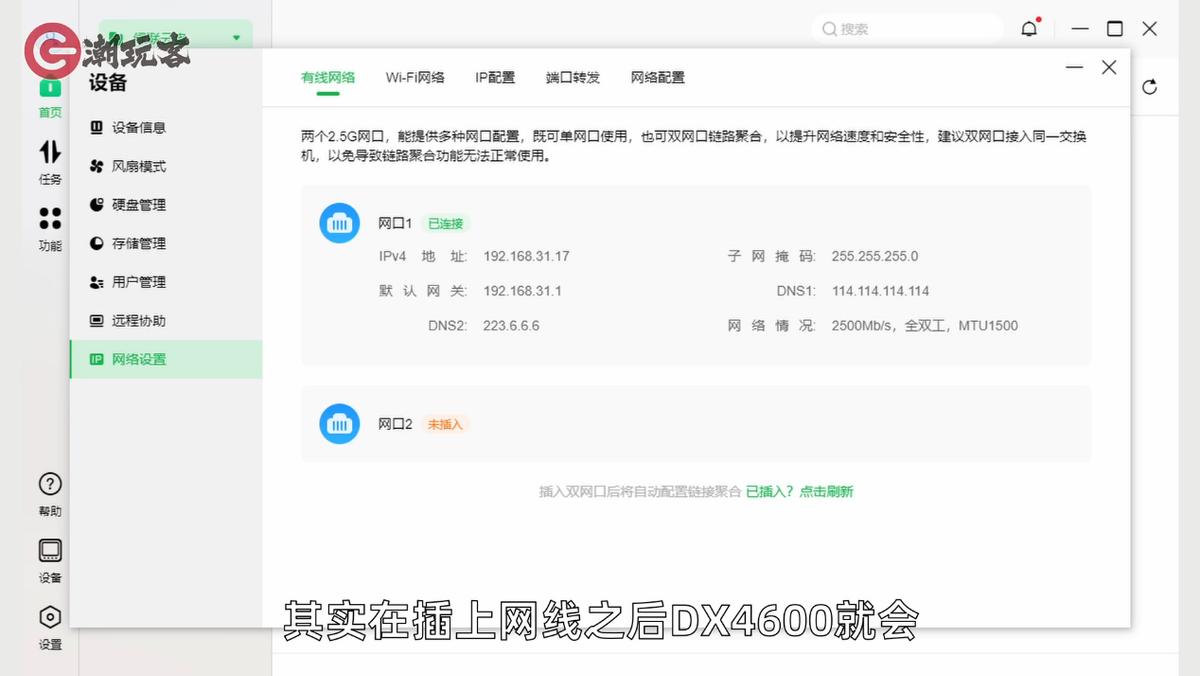Select the 网口1 port icon
Image resolution: width=1200 pixels, height=676 pixels.
tap(339, 223)
